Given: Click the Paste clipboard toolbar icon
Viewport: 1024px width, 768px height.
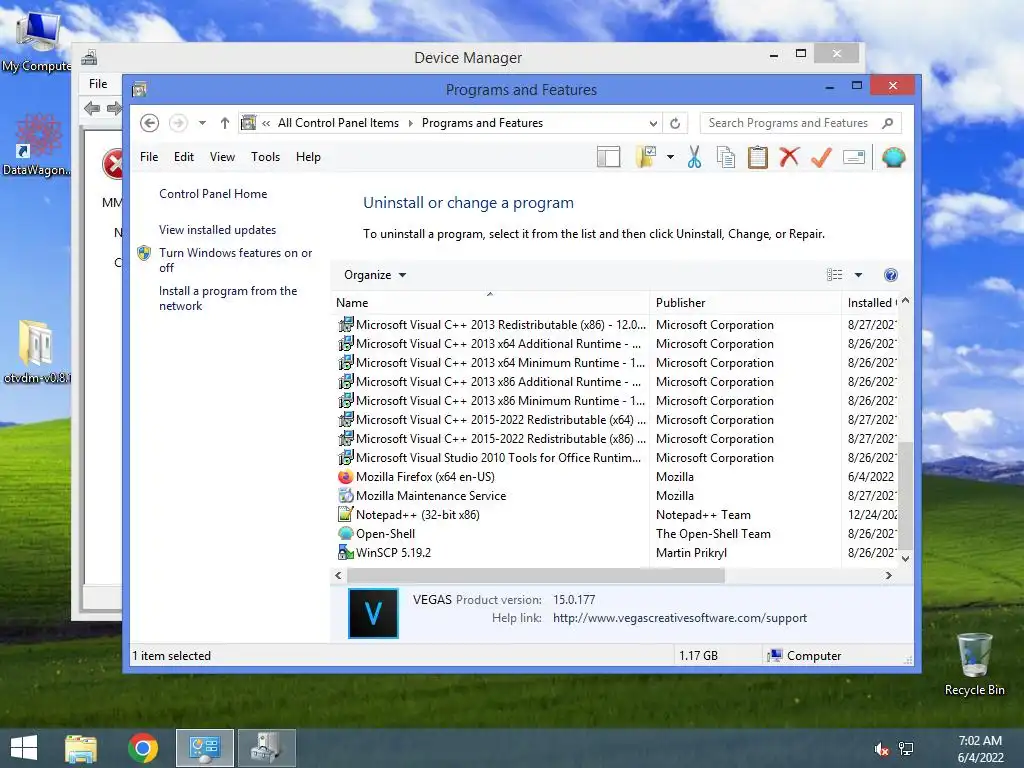Looking at the screenshot, I should [758, 157].
